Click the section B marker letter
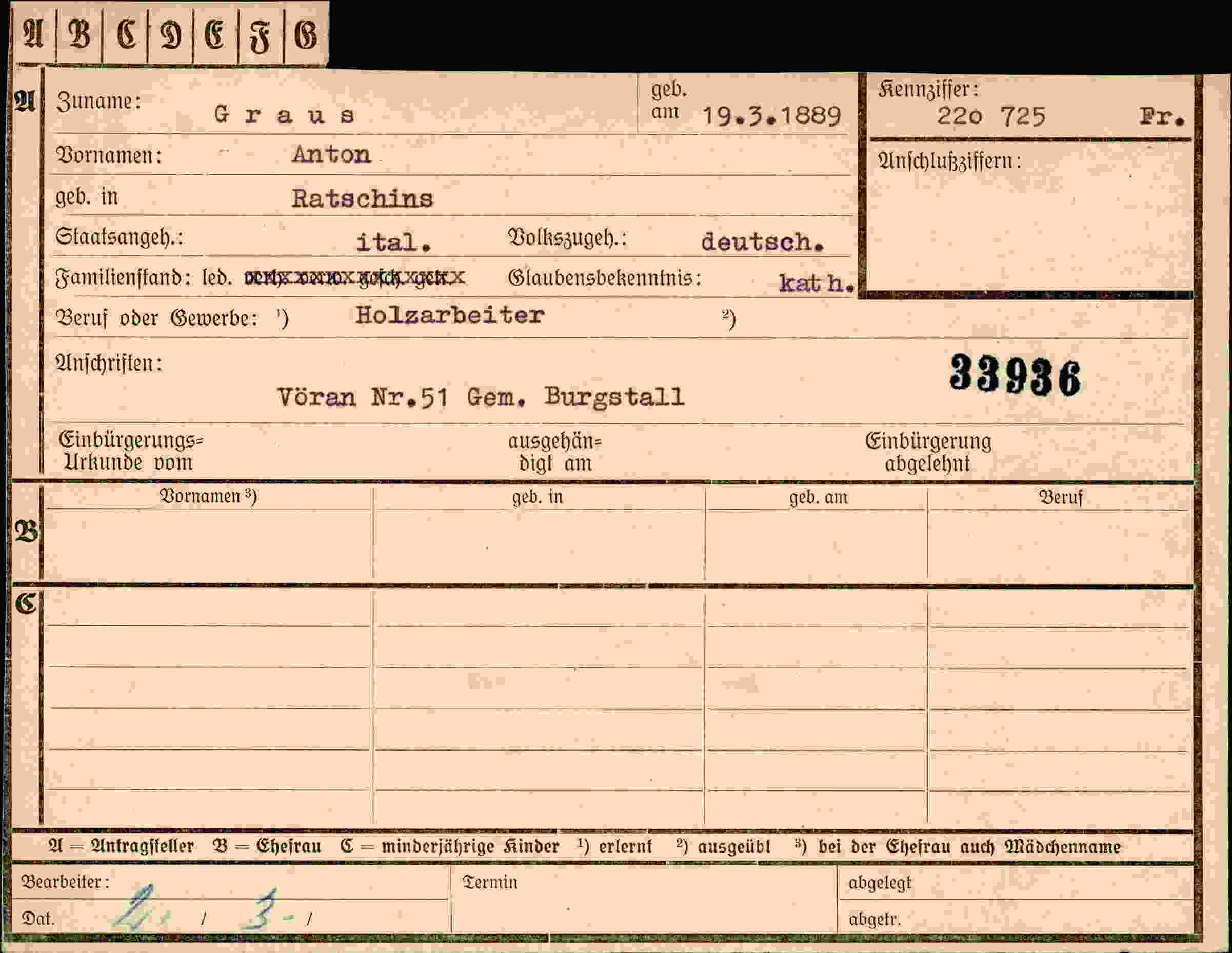The image size is (1232, 953). [26, 532]
